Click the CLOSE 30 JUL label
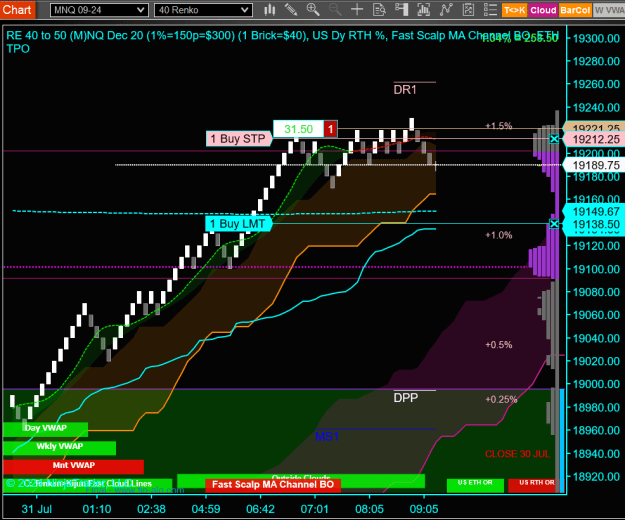The image size is (625, 520). tap(517, 454)
